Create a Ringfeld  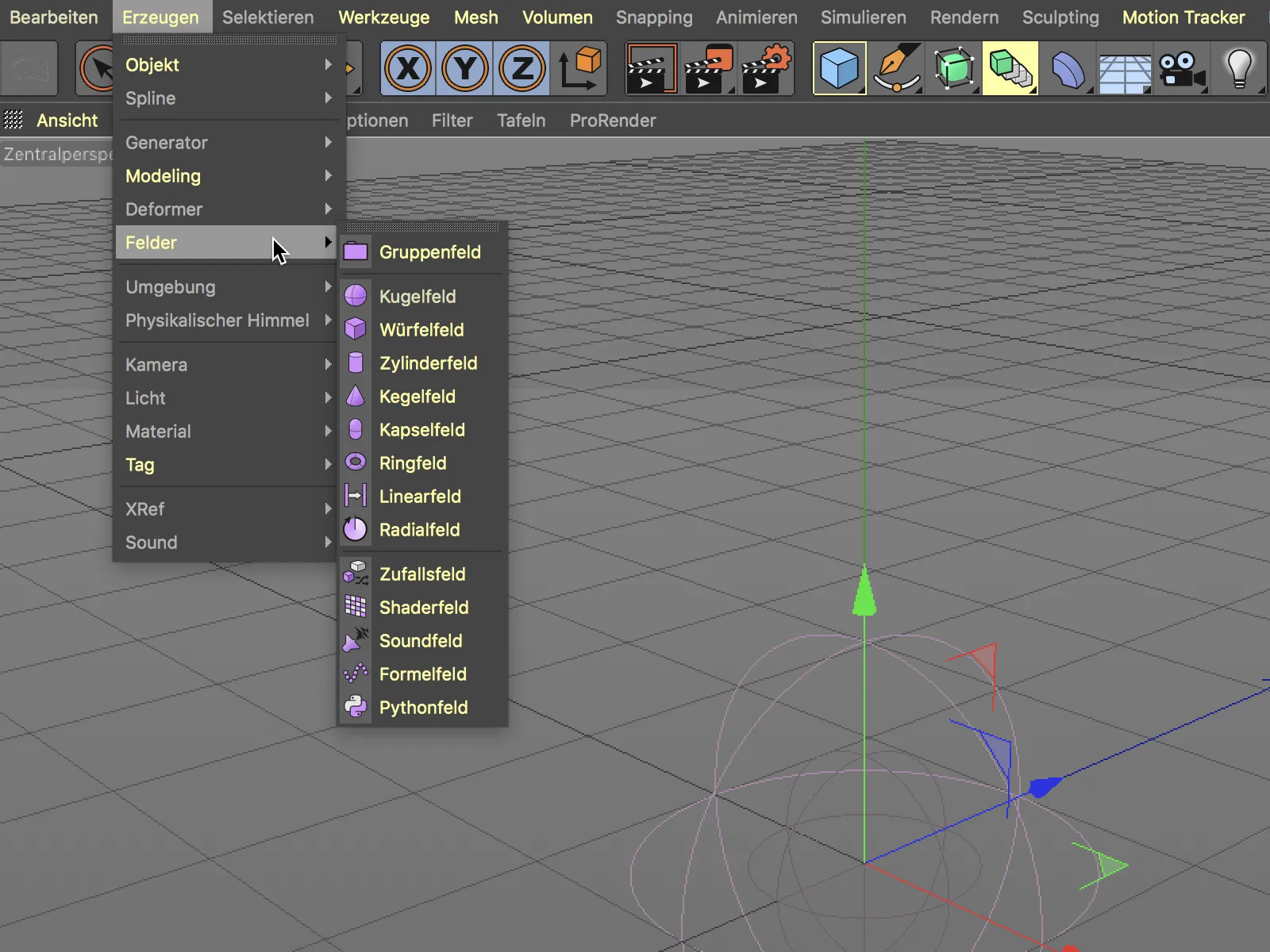click(423, 463)
